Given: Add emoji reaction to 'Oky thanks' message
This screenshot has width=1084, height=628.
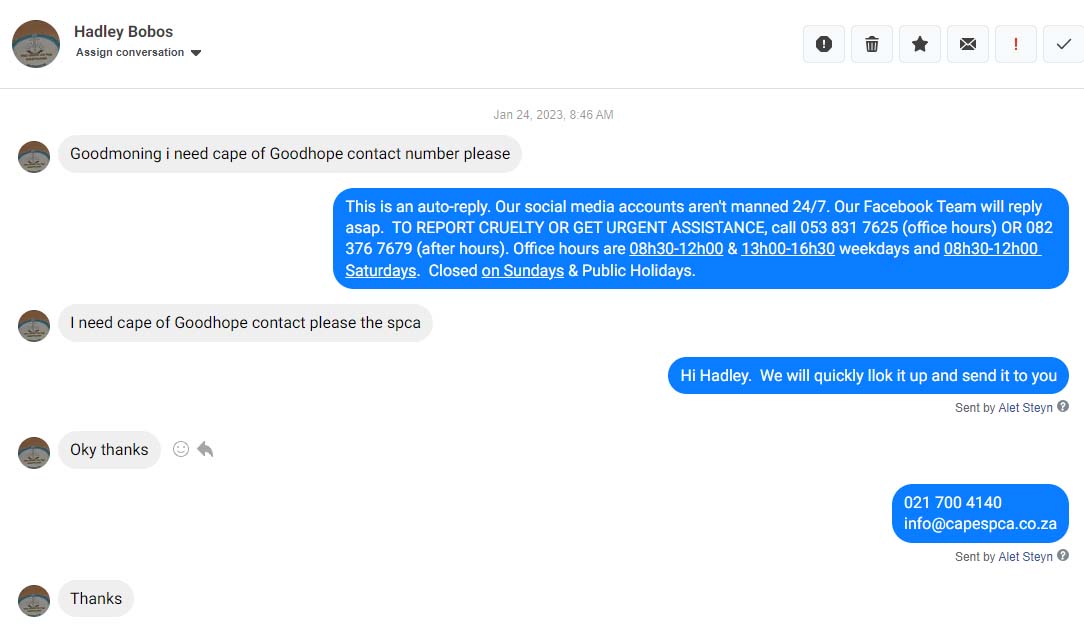Looking at the screenshot, I should [x=181, y=450].
